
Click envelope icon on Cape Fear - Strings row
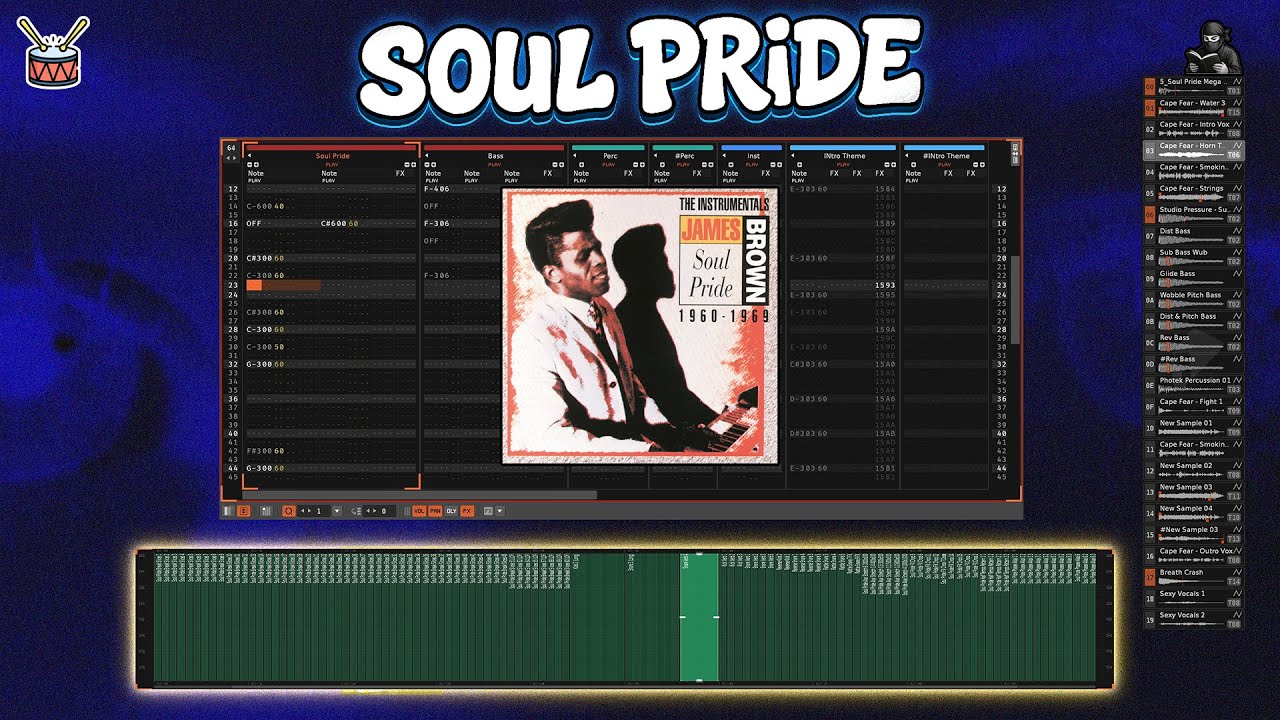(1237, 188)
